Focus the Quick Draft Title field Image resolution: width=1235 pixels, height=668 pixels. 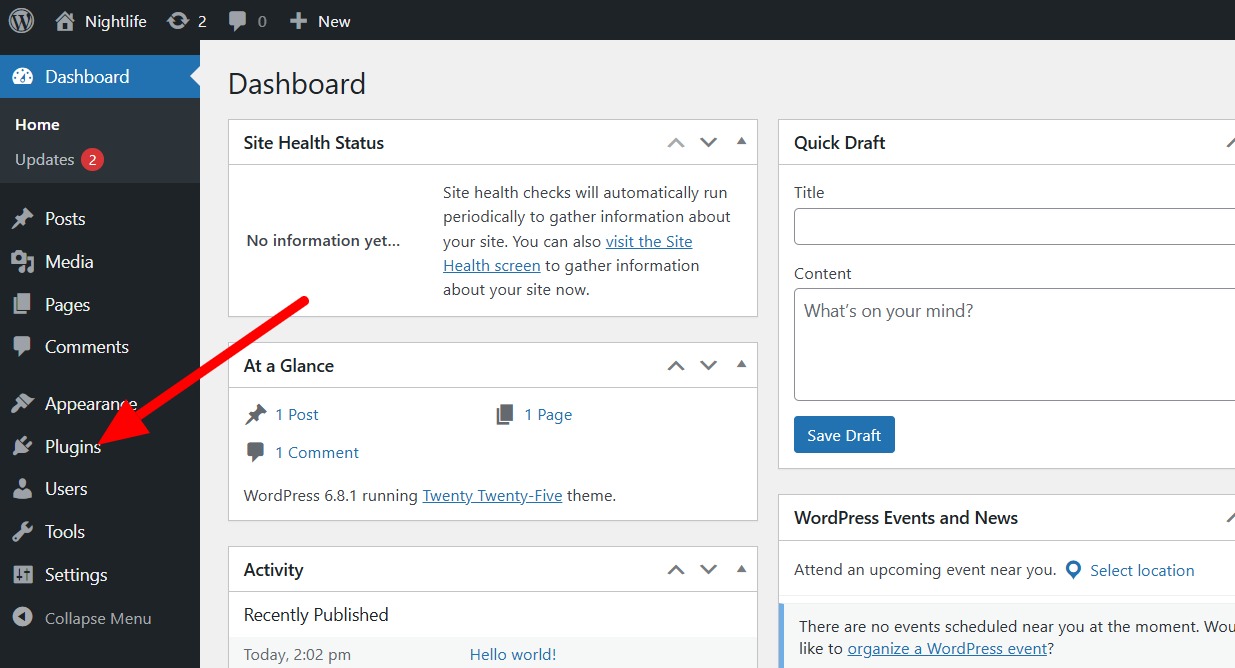tap(1014, 227)
